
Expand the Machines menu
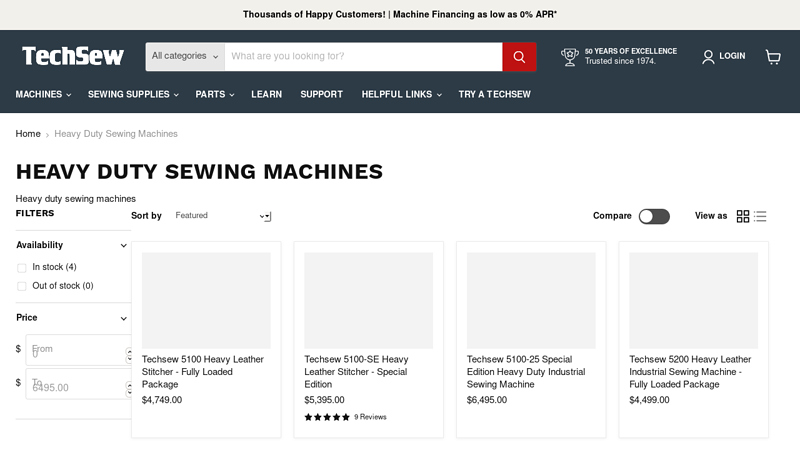coord(43,94)
